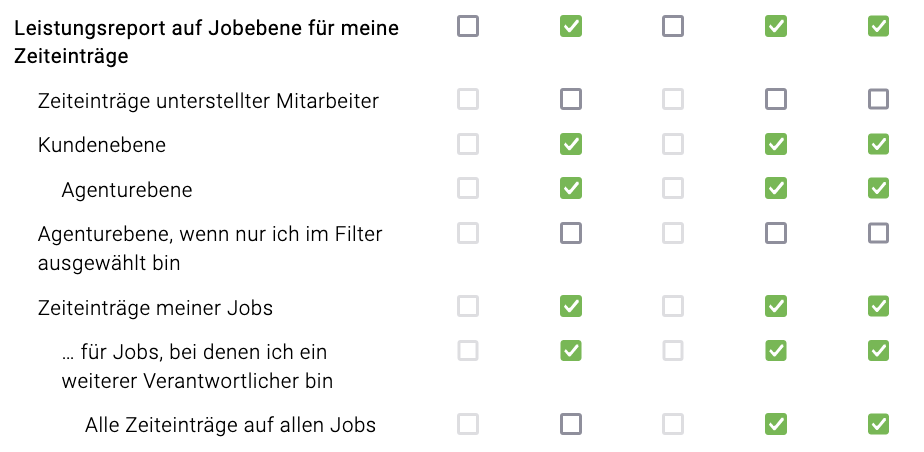The width and height of the screenshot is (924, 452).
Task: Check second-column box for Zeiteinträge unterstellter Mitarbeiter
Action: coord(571,99)
